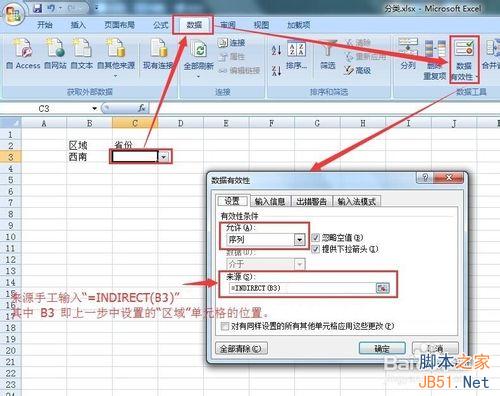Image resolution: width=500 pixels, height=396 pixels.
Task: Click Text to Columns (分列)
Action: click(408, 53)
